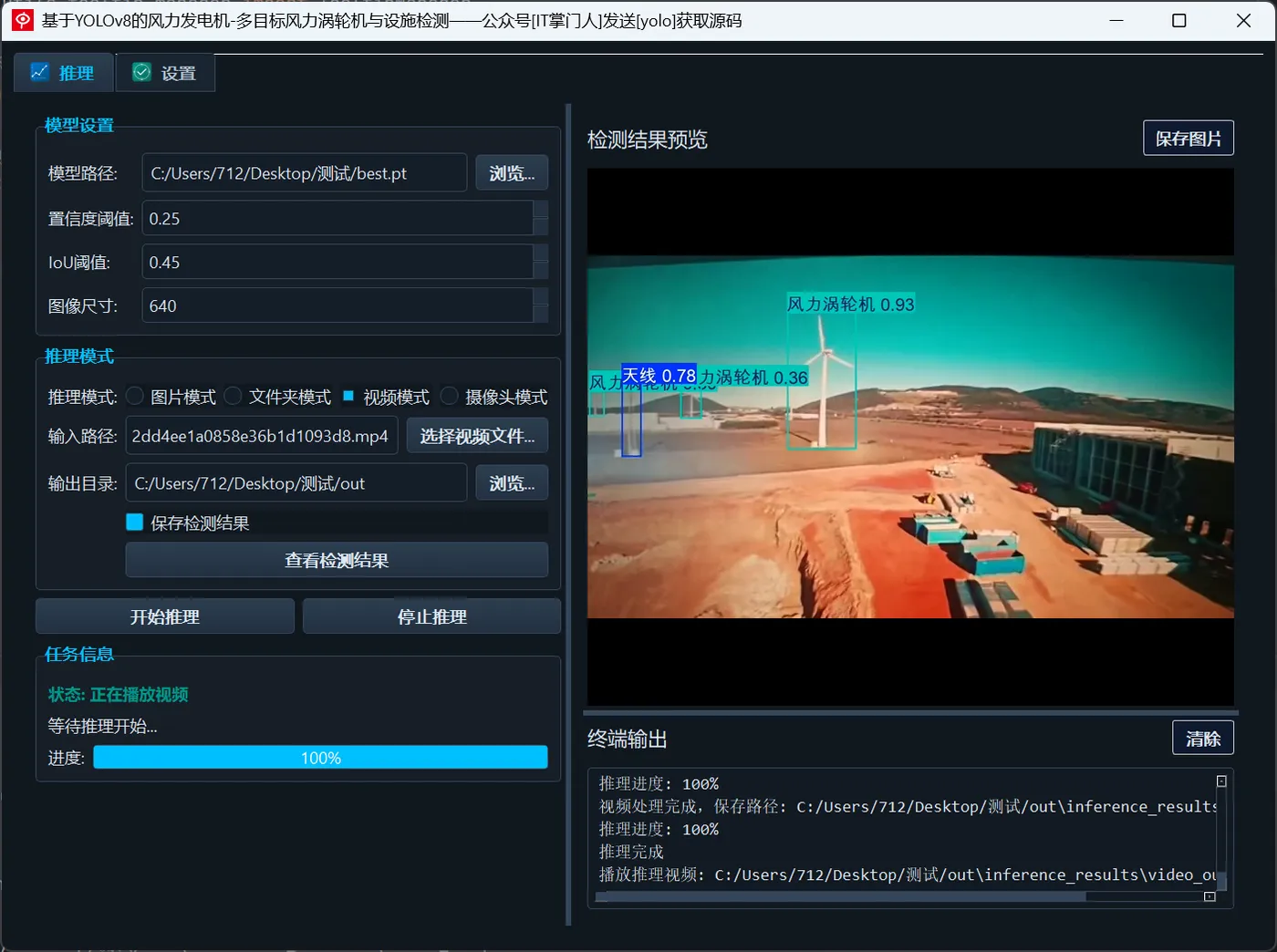1277x952 pixels.
Task: Click the chart icon on 推理 tab
Action: (39, 72)
